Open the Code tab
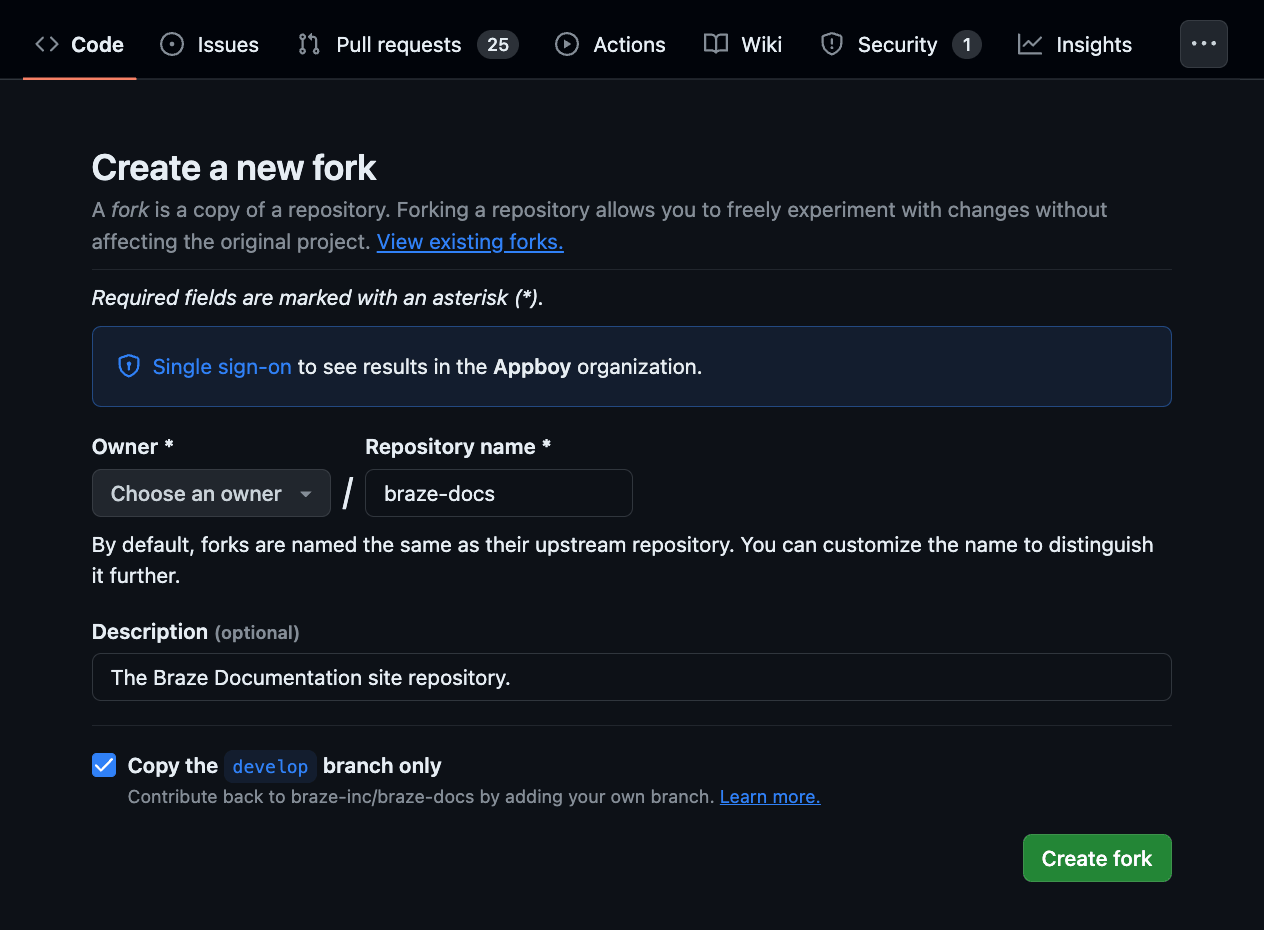 point(79,44)
